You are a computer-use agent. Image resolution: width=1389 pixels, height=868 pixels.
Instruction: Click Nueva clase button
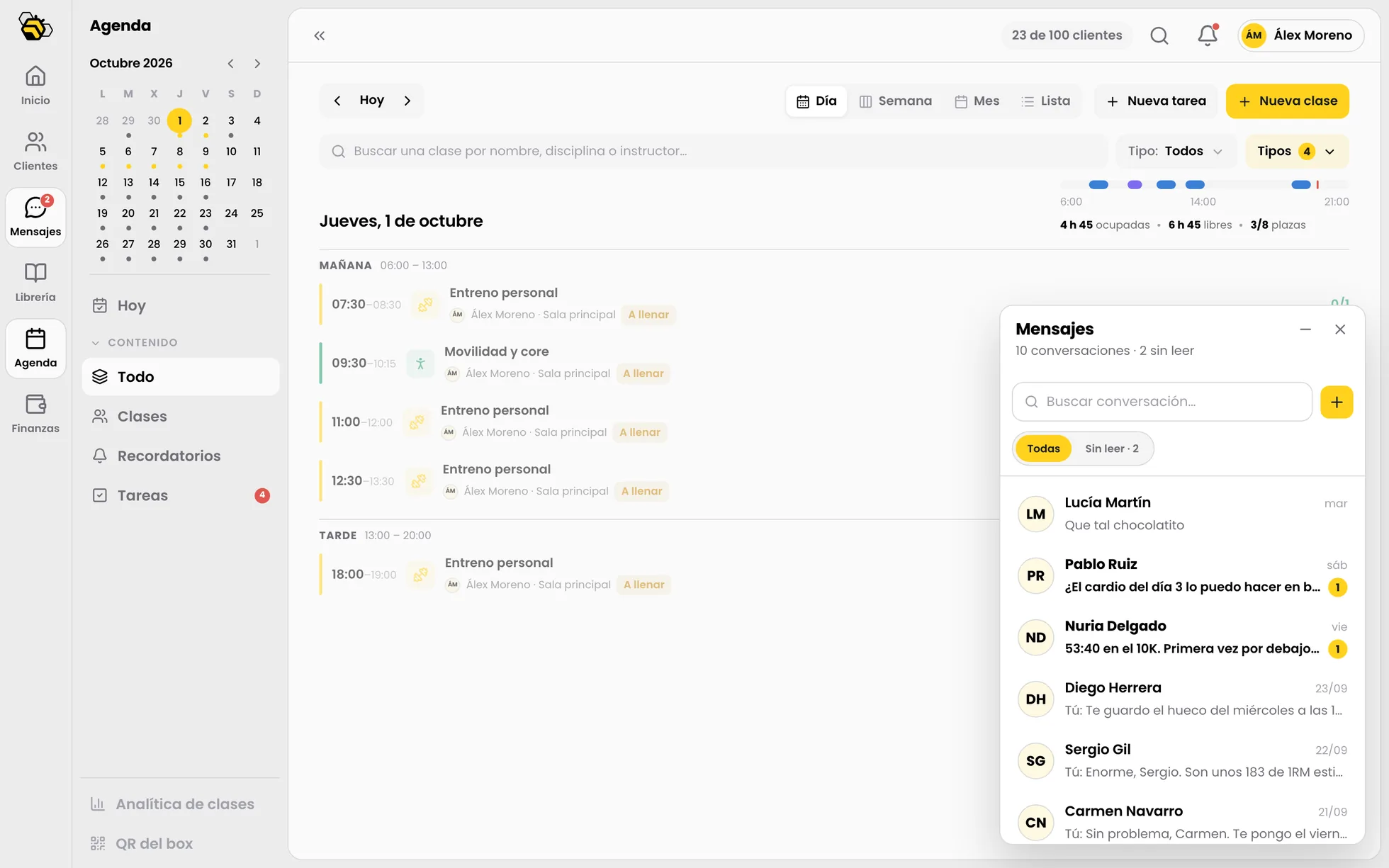coord(1288,101)
